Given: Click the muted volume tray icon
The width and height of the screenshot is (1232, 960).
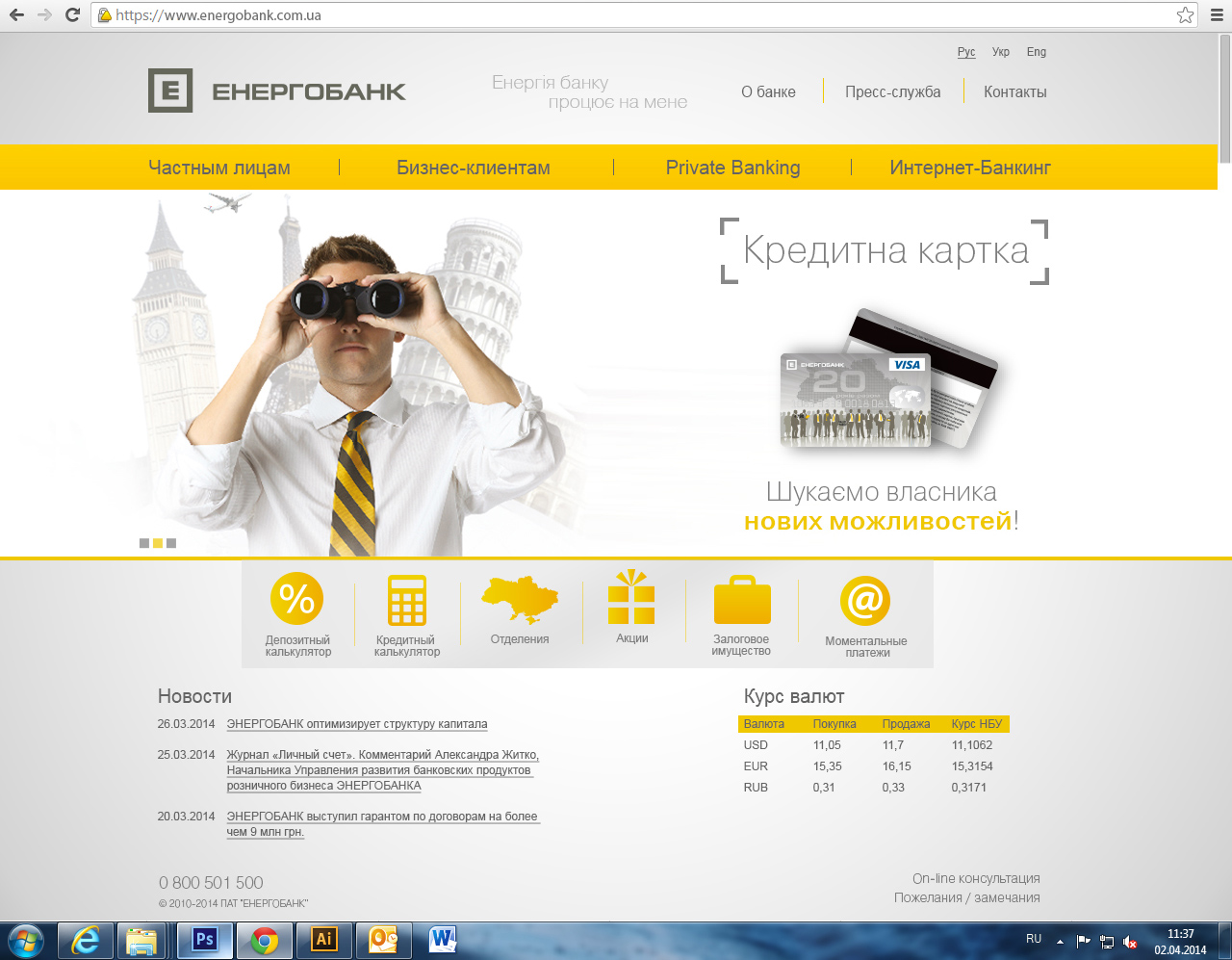Looking at the screenshot, I should (1131, 941).
